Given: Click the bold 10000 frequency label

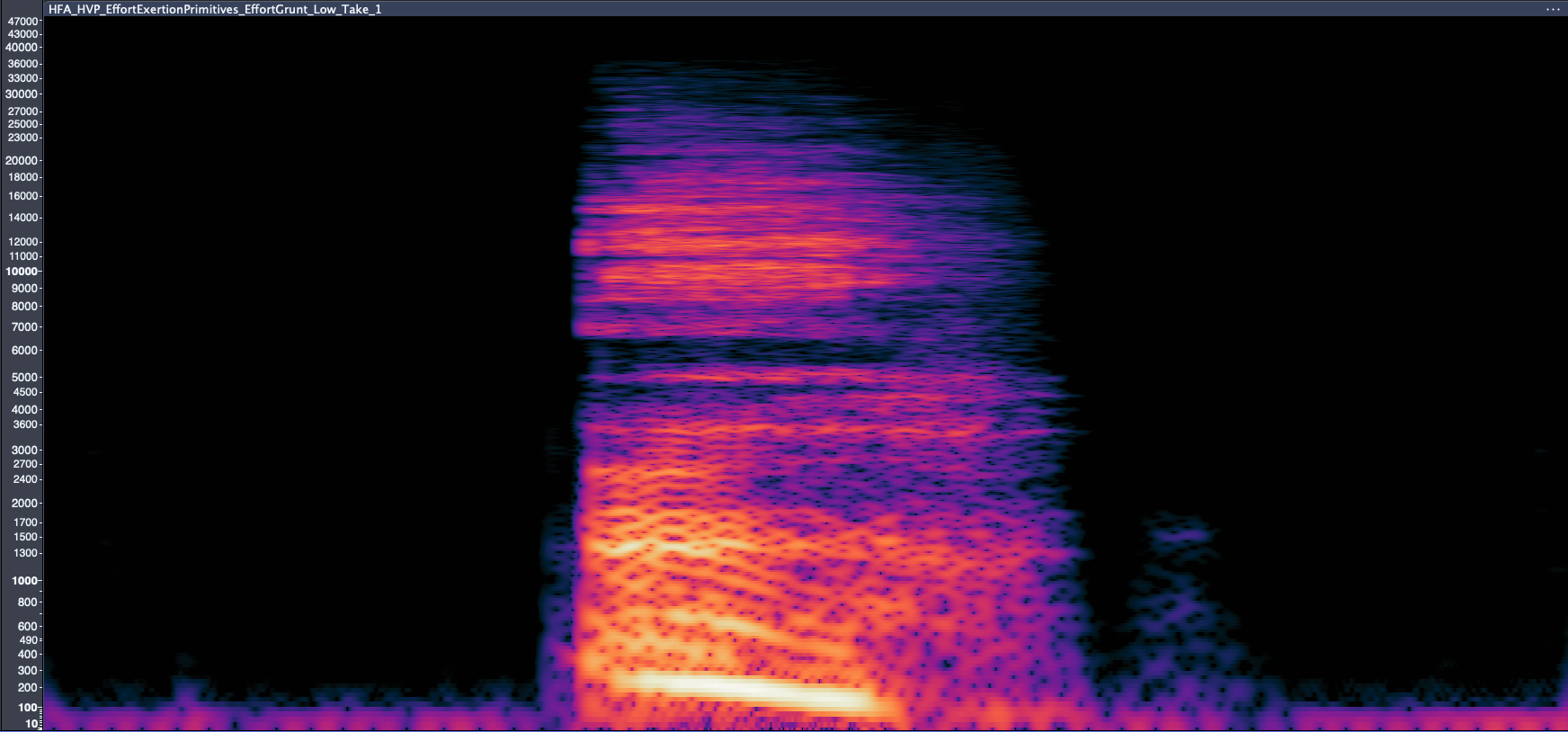Looking at the screenshot, I should click(22, 272).
